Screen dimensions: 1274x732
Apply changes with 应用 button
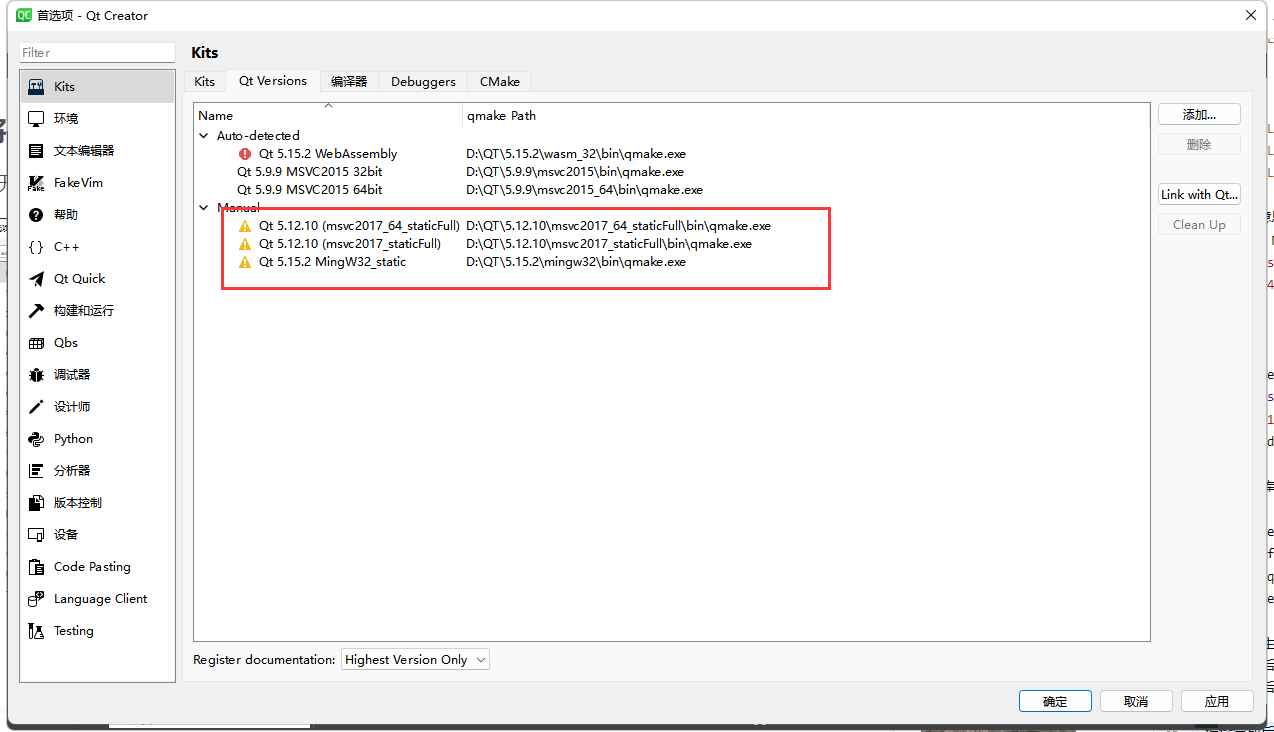pos(1217,701)
